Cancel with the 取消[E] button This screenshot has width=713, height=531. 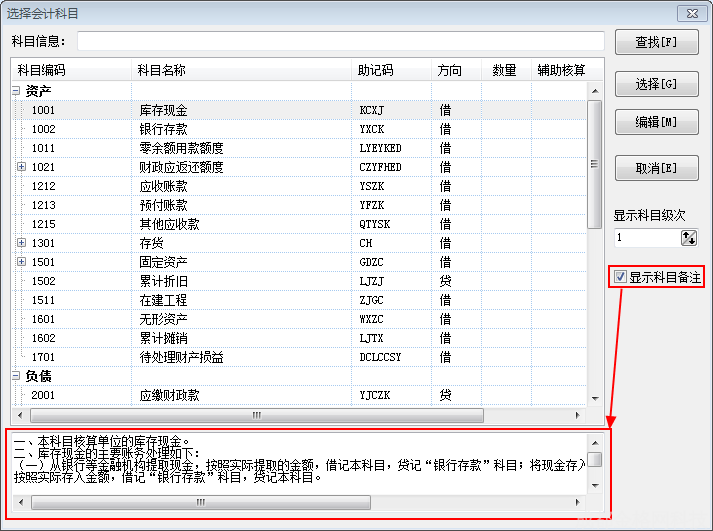655,167
